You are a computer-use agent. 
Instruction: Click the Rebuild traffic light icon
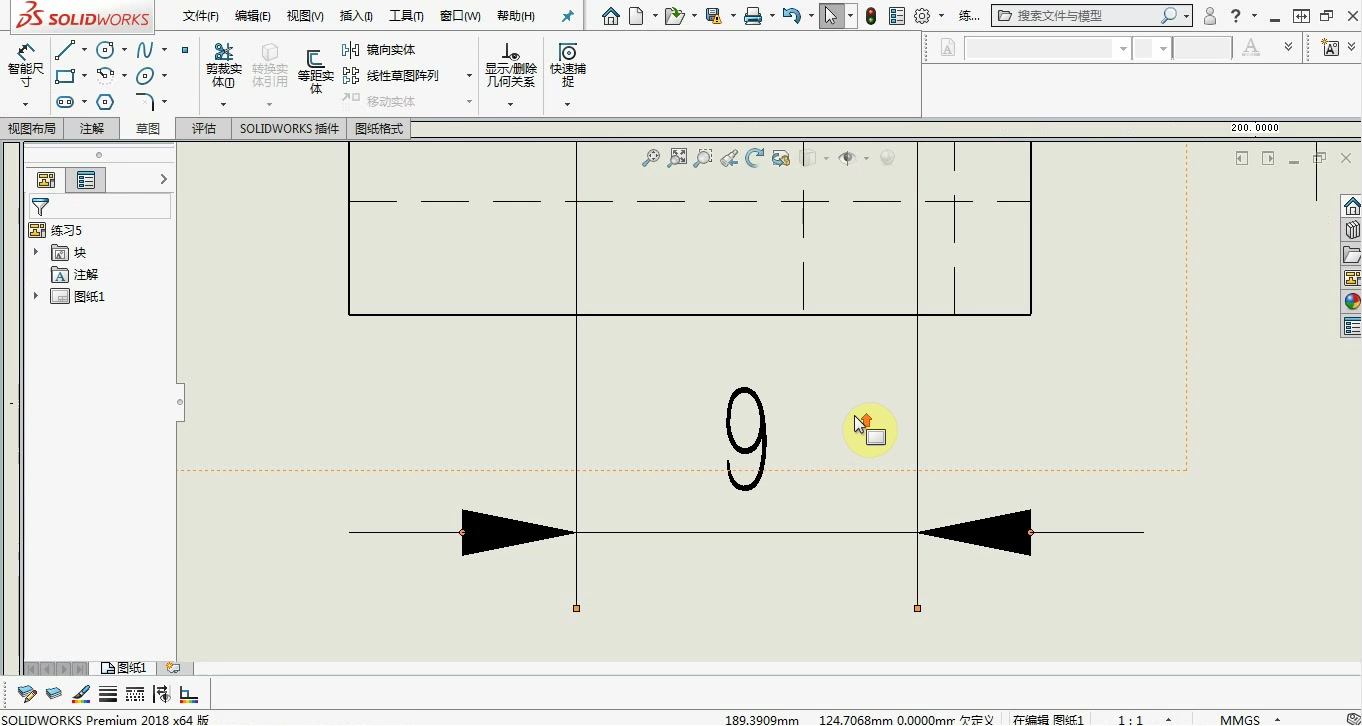[x=871, y=16]
